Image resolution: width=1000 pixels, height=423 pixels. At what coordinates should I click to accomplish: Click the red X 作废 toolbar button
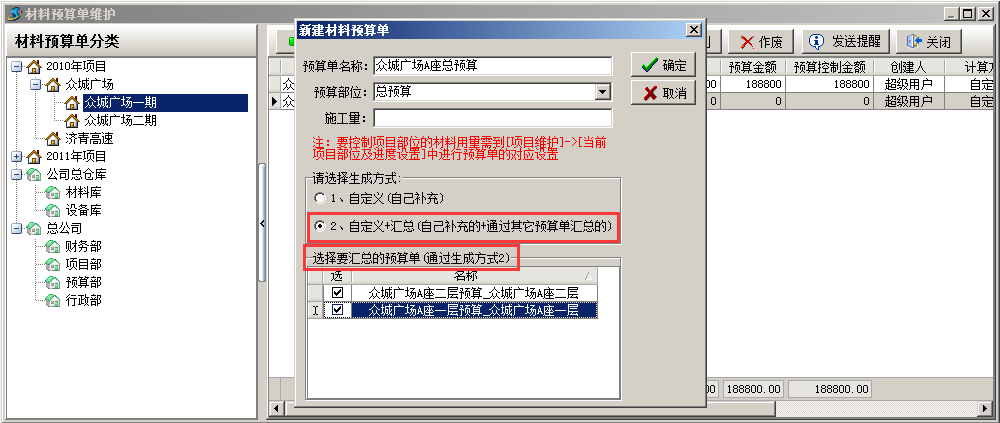pyautogui.click(x=760, y=42)
